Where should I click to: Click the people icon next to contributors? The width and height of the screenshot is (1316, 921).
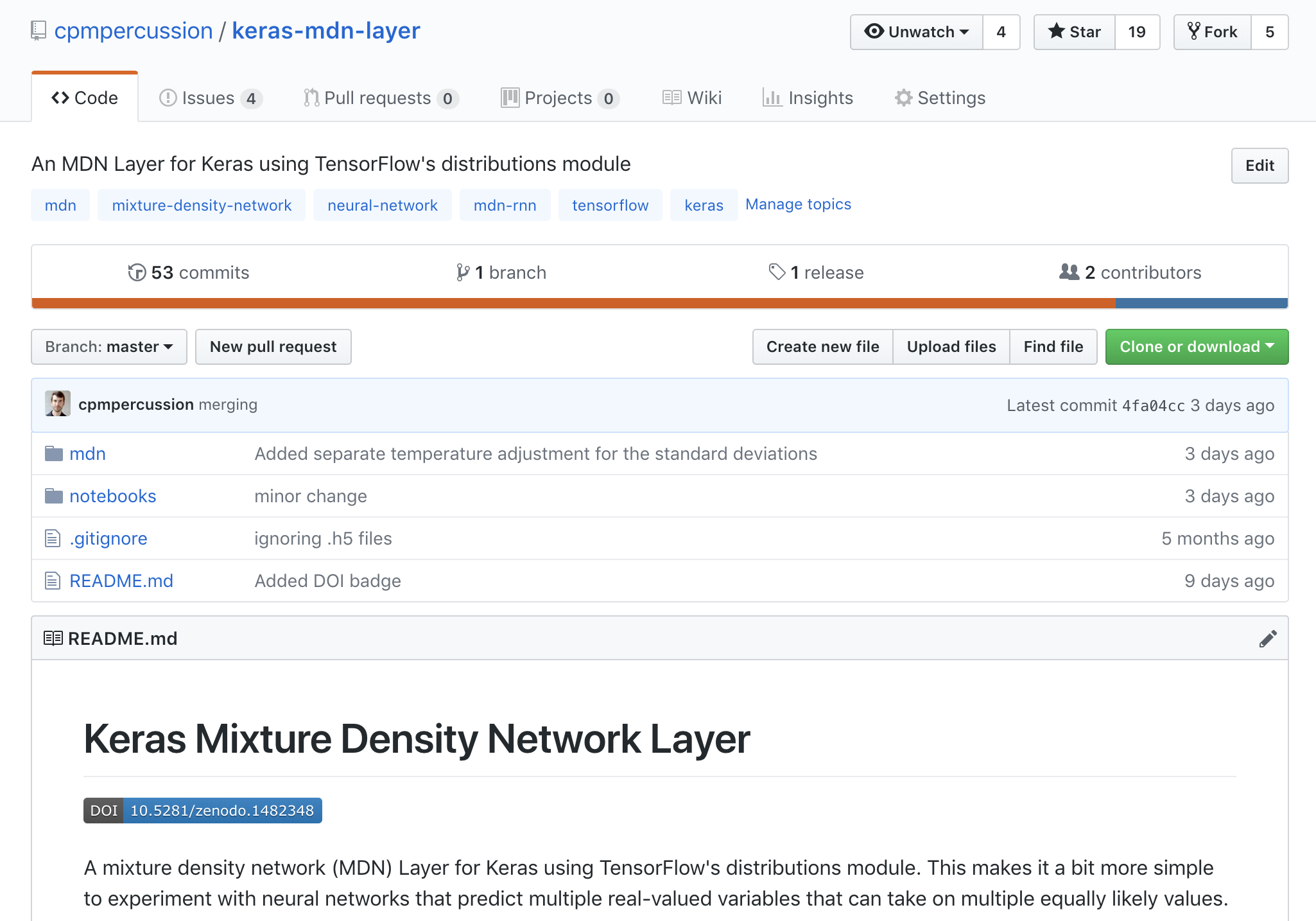coord(1069,272)
